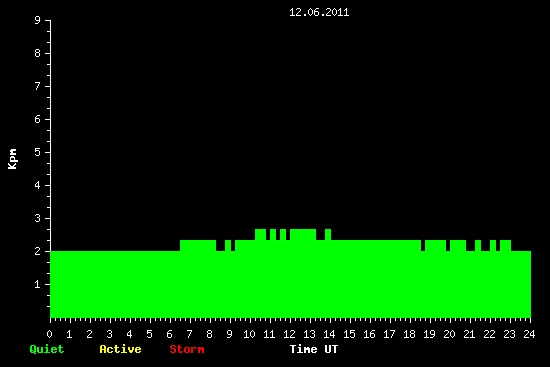The height and width of the screenshot is (367, 550).
Task: Click the Kpm vertical axis label
Action: [x=12, y=159]
